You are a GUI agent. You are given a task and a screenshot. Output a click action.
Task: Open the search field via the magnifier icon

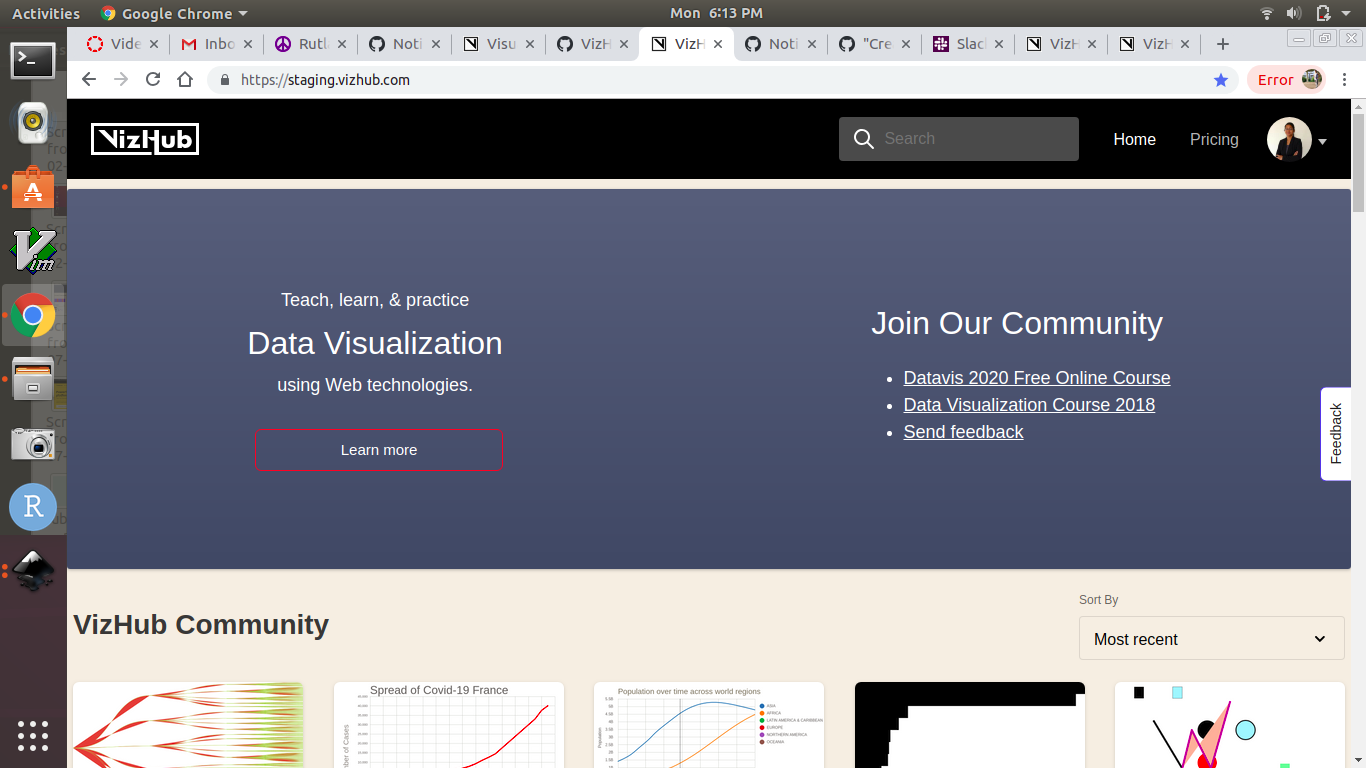click(x=863, y=138)
